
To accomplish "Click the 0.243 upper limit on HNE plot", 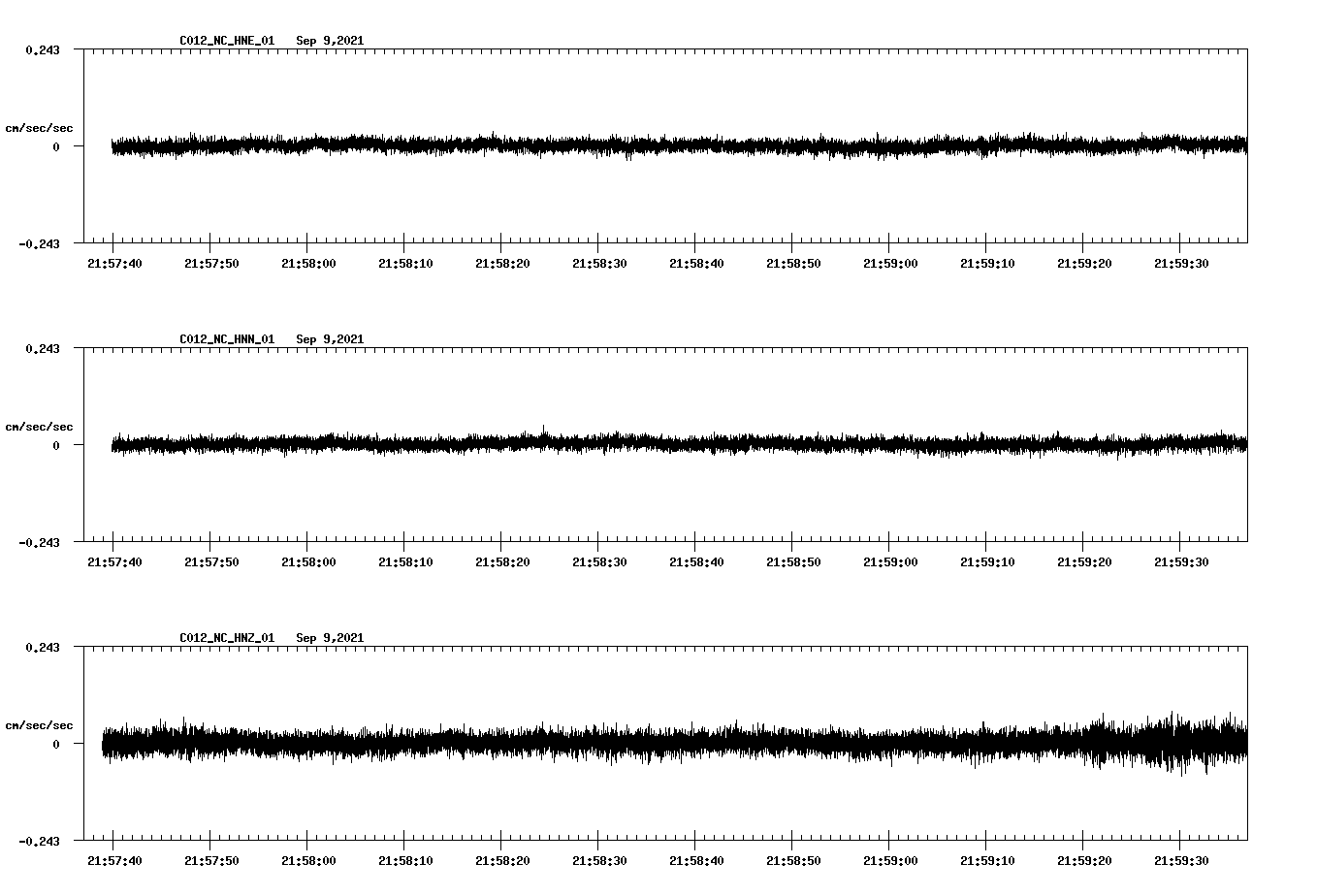I will tap(42, 49).
